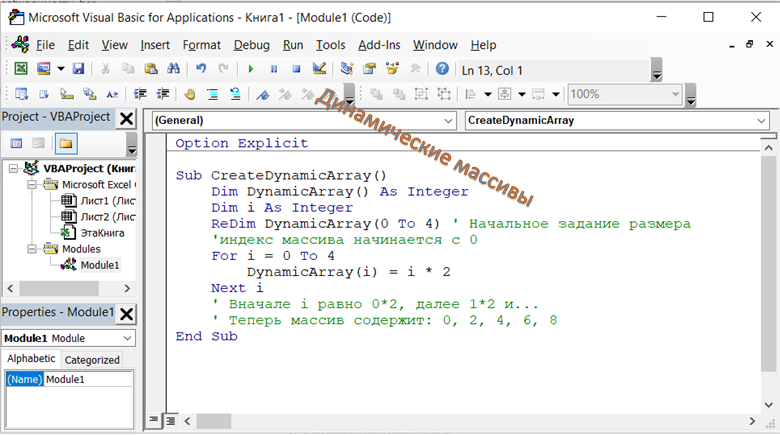Screen dimensions: 780x435
Task: Click View Code icon in Project panel
Action: (x=16, y=144)
